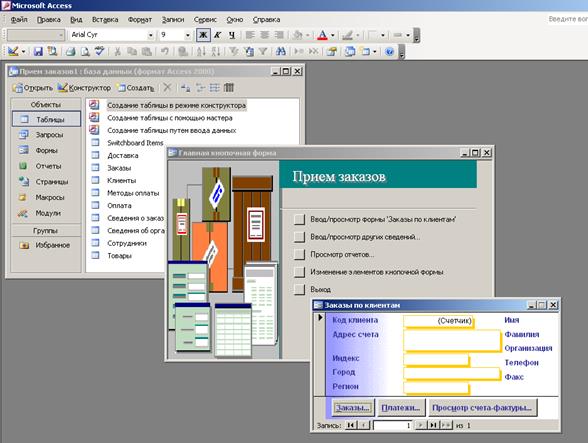588x443 pixels.
Task: Open the Формат menu
Action: click(x=140, y=20)
